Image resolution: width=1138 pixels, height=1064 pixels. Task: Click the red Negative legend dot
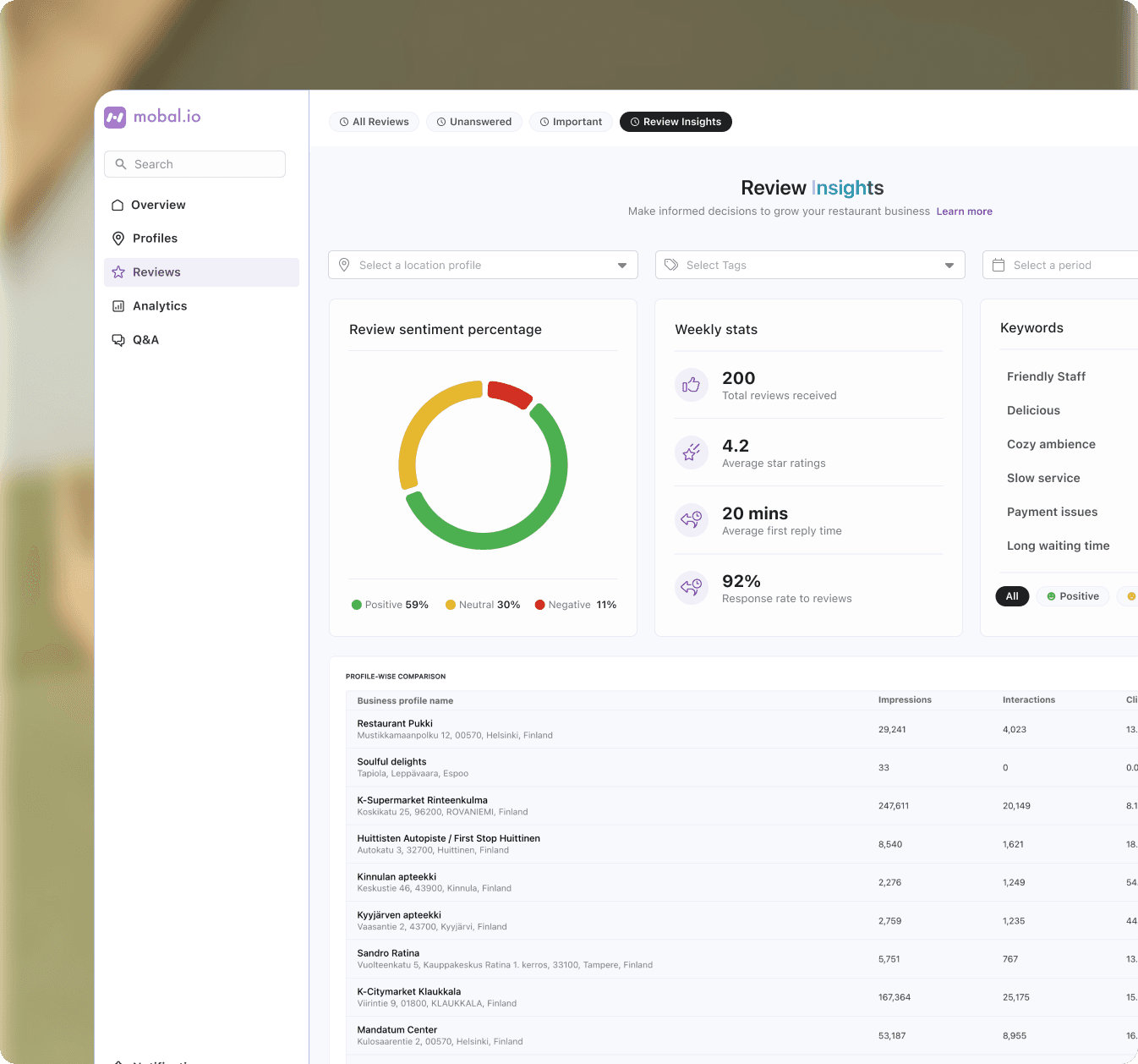(539, 605)
